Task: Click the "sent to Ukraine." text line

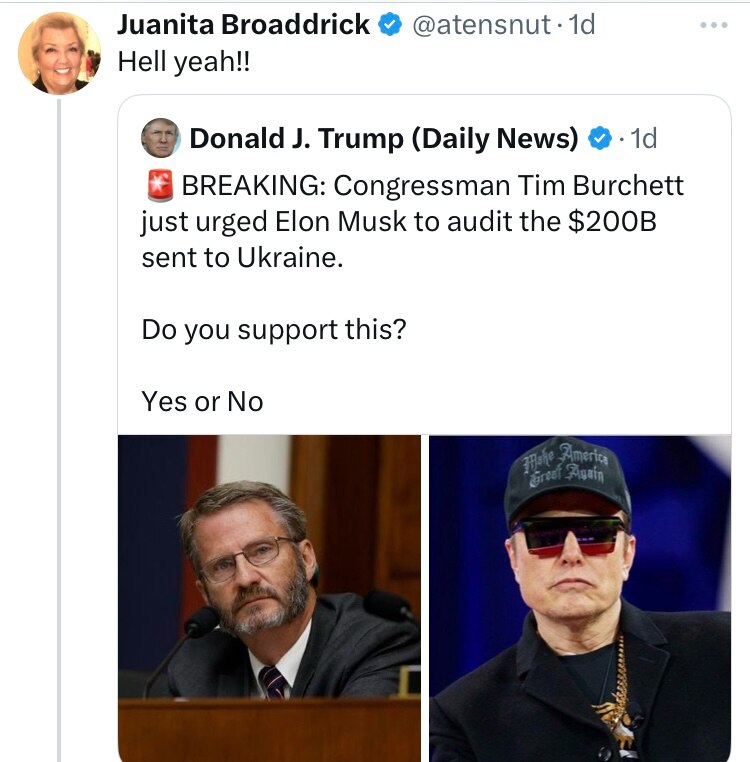Action: (x=242, y=257)
